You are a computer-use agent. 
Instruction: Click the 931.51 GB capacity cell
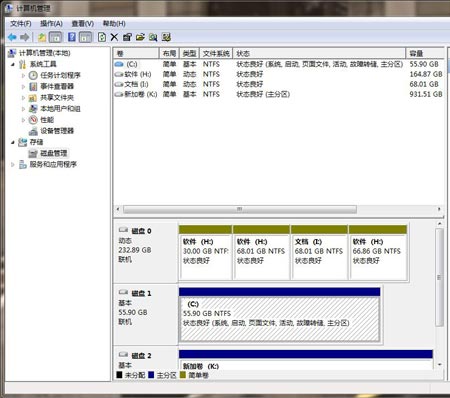426,94
